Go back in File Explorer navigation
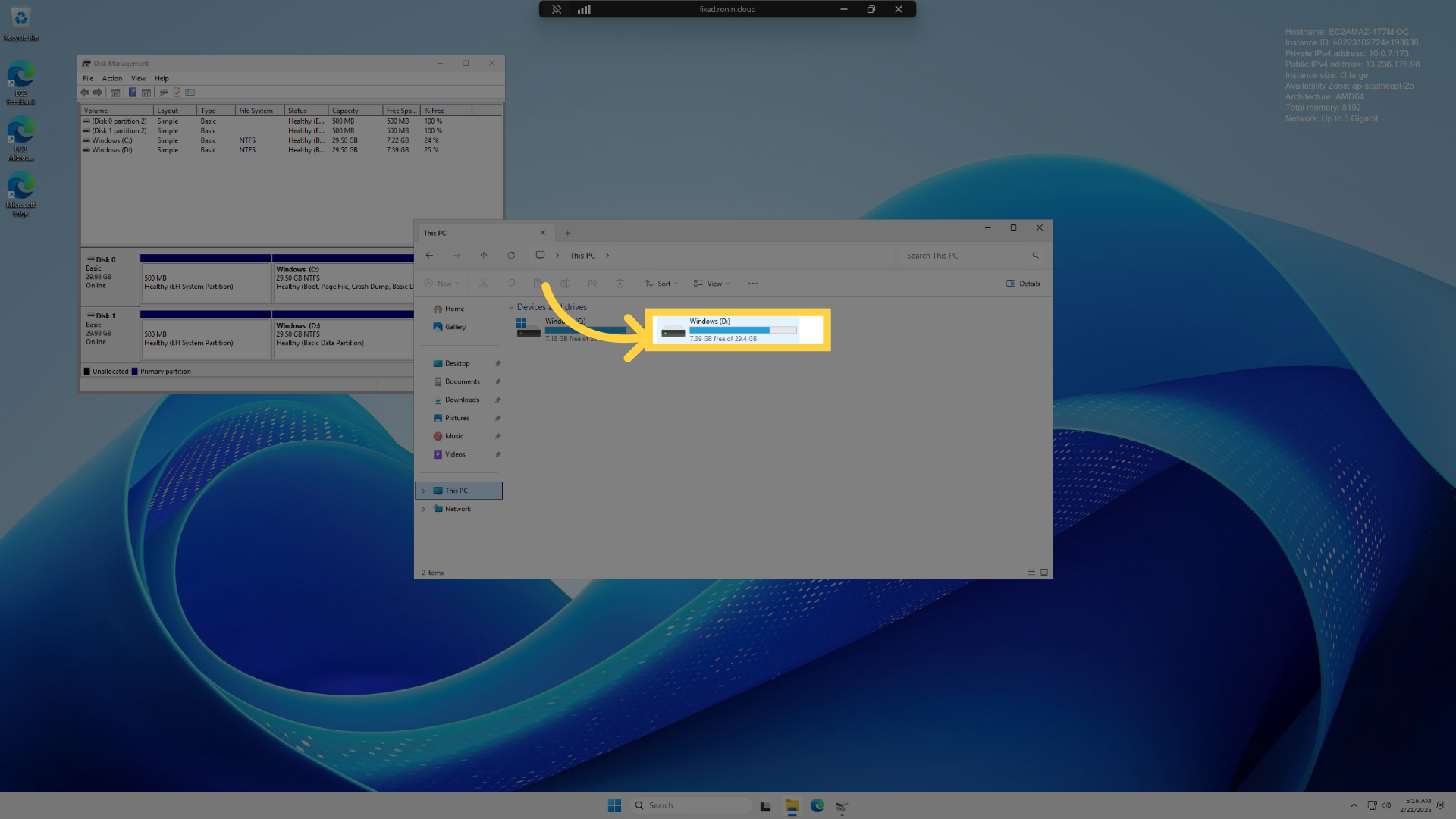This screenshot has width=1456, height=819. (429, 256)
